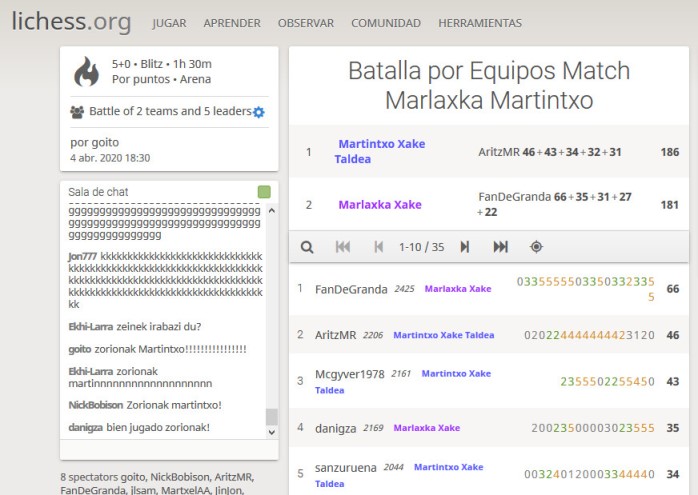The height and width of the screenshot is (495, 698).
Task: Go to next standings page
Action: [x=465, y=247]
